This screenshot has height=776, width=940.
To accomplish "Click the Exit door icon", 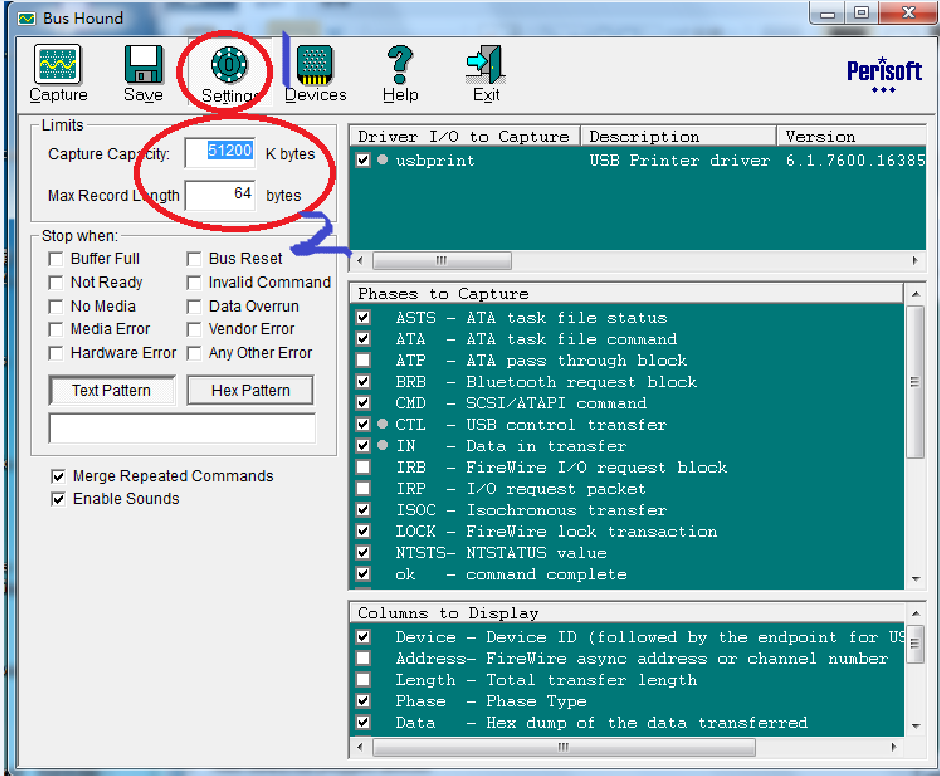I will (486, 73).
